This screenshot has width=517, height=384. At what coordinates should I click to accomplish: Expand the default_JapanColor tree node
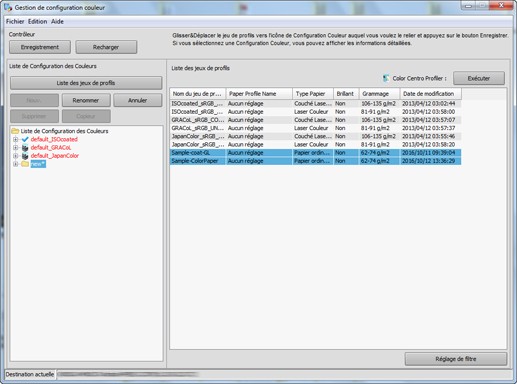(x=15, y=156)
